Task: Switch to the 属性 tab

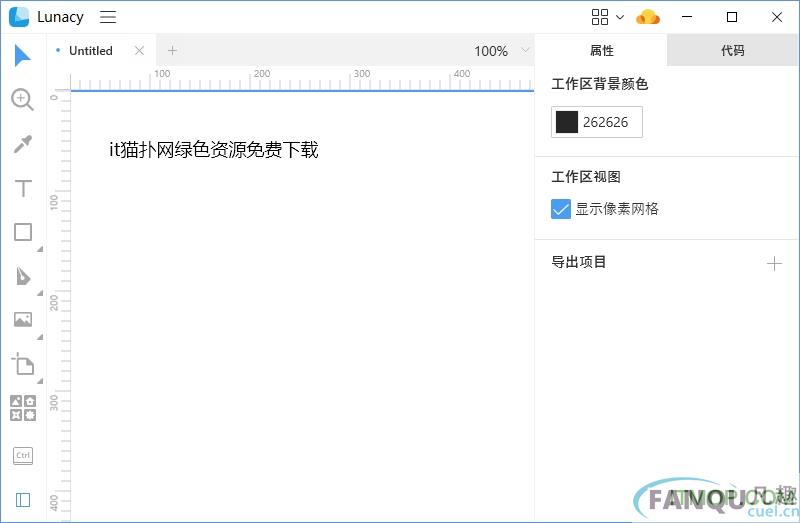Action: (601, 50)
